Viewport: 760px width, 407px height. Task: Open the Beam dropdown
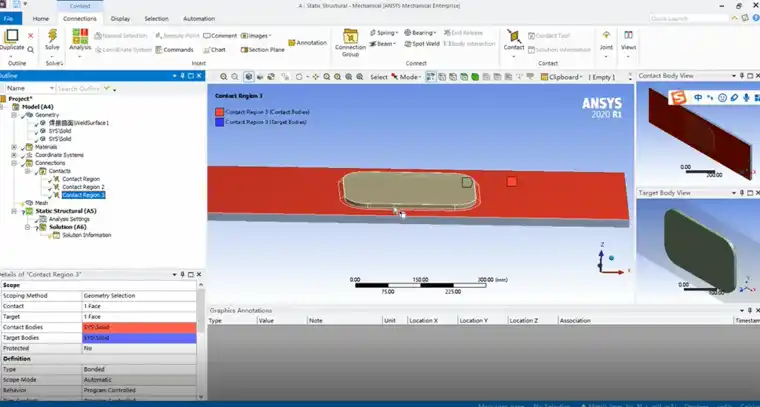point(382,44)
